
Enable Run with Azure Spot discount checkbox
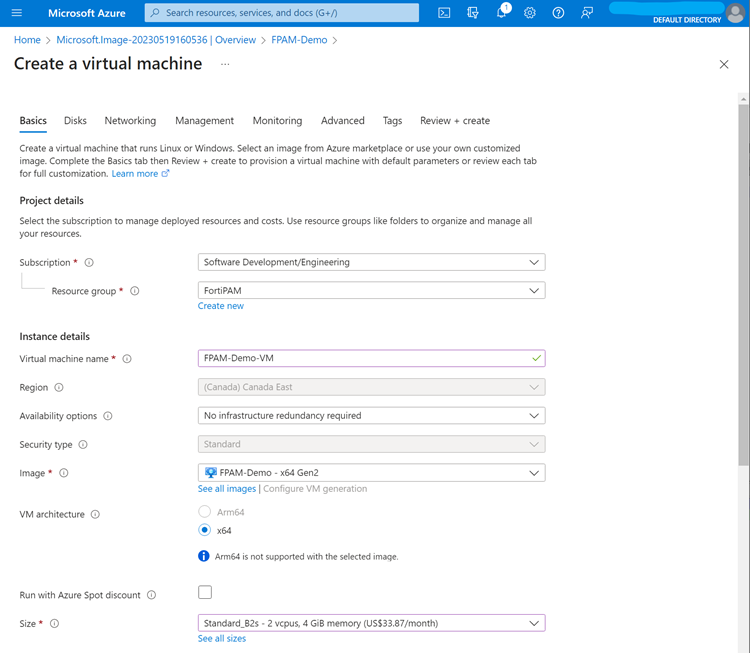tap(205, 592)
